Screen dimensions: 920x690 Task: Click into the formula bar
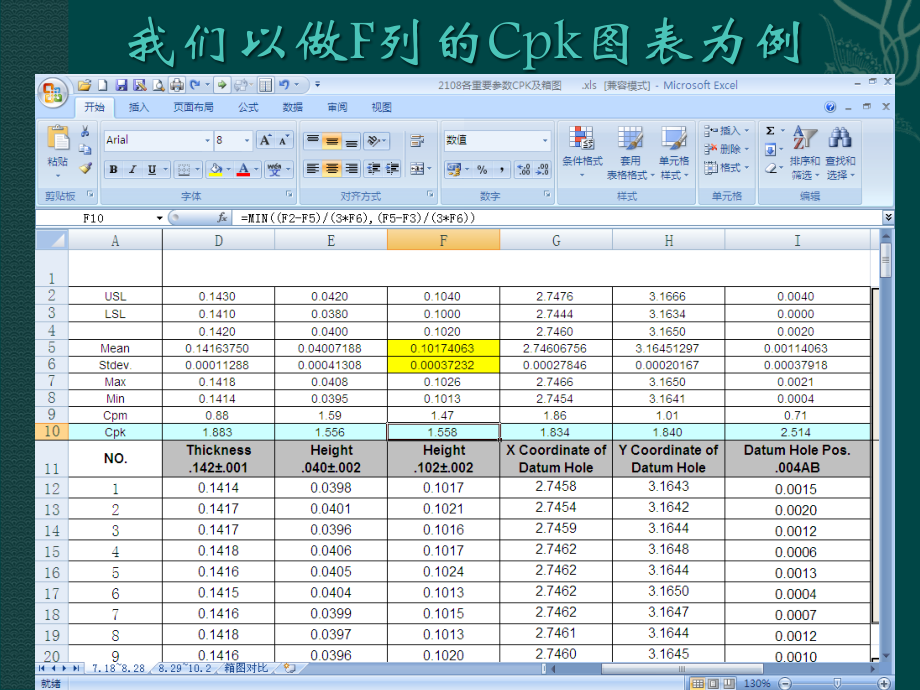click(x=557, y=218)
